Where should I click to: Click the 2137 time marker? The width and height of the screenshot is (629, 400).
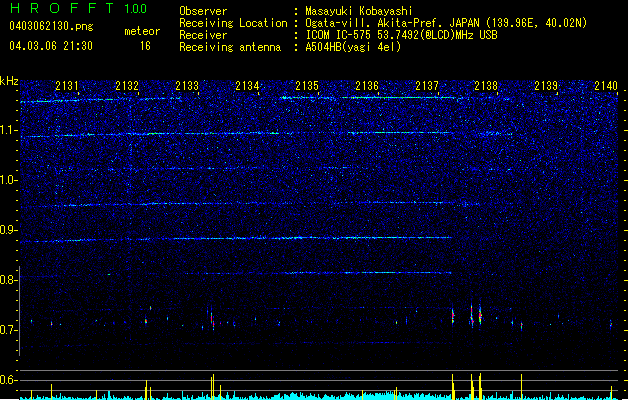(427, 86)
